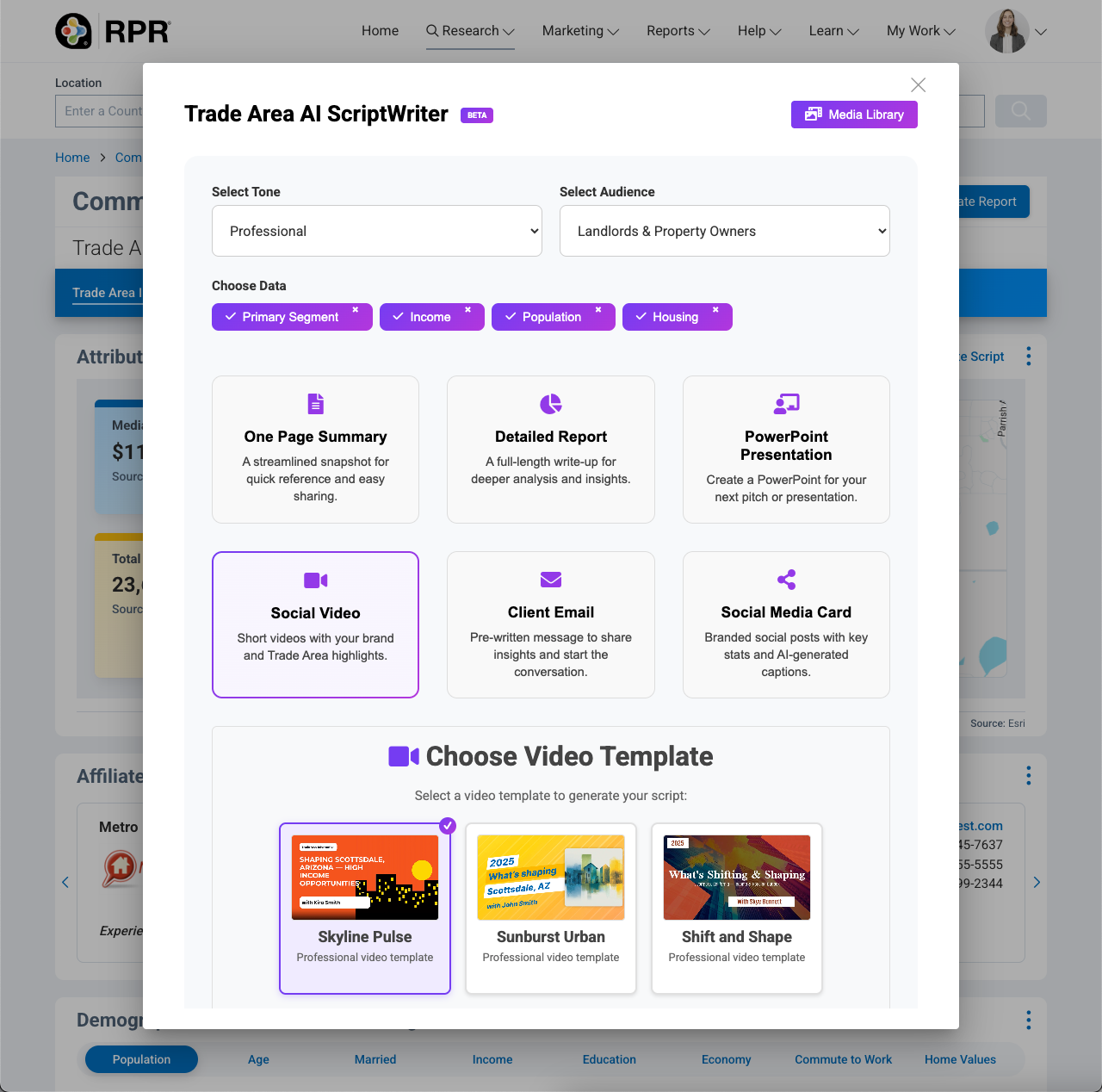
Task: Expand the user profile avatar menu
Action: click(1016, 31)
